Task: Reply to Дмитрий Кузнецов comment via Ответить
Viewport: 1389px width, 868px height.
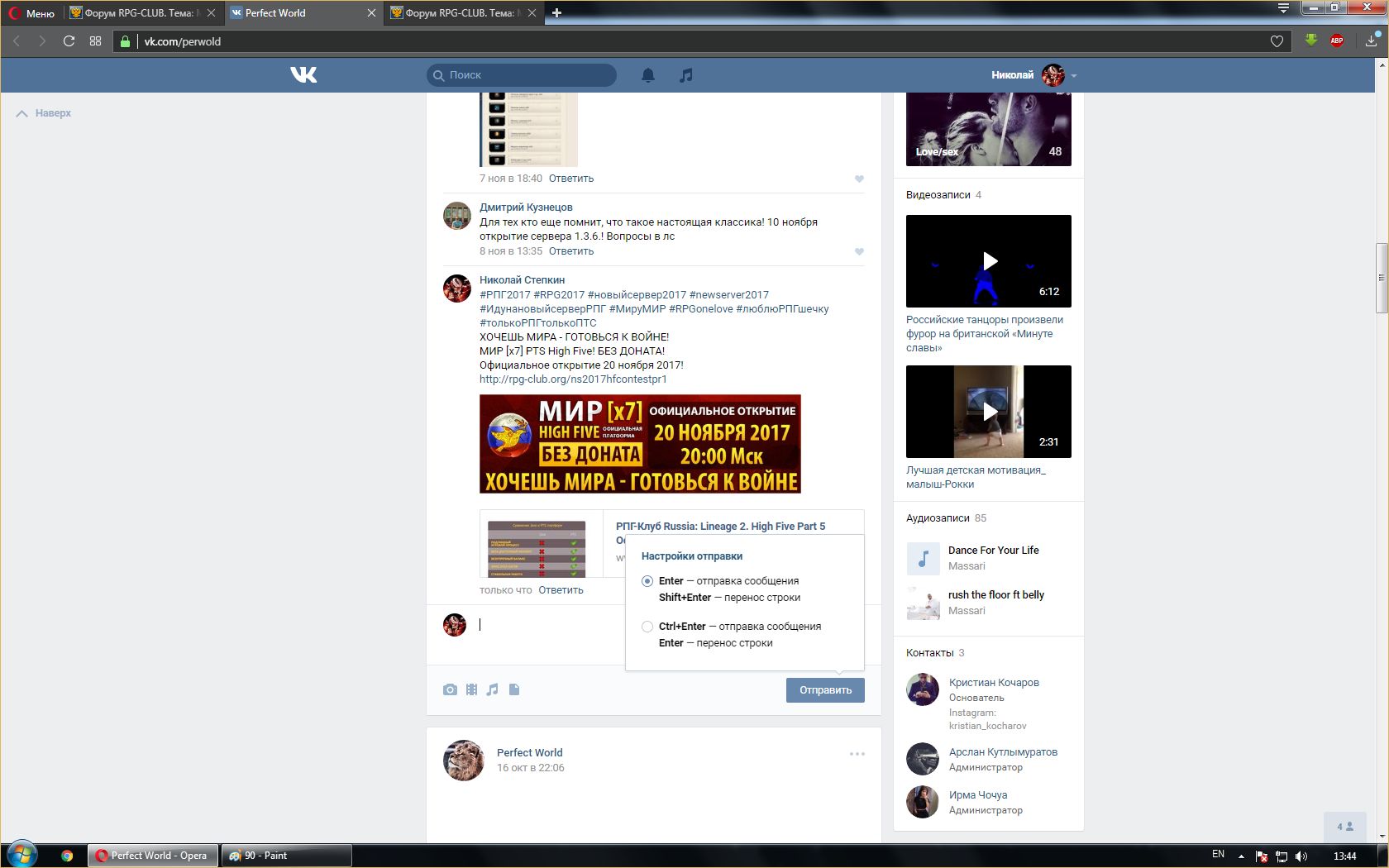Action: [x=571, y=251]
